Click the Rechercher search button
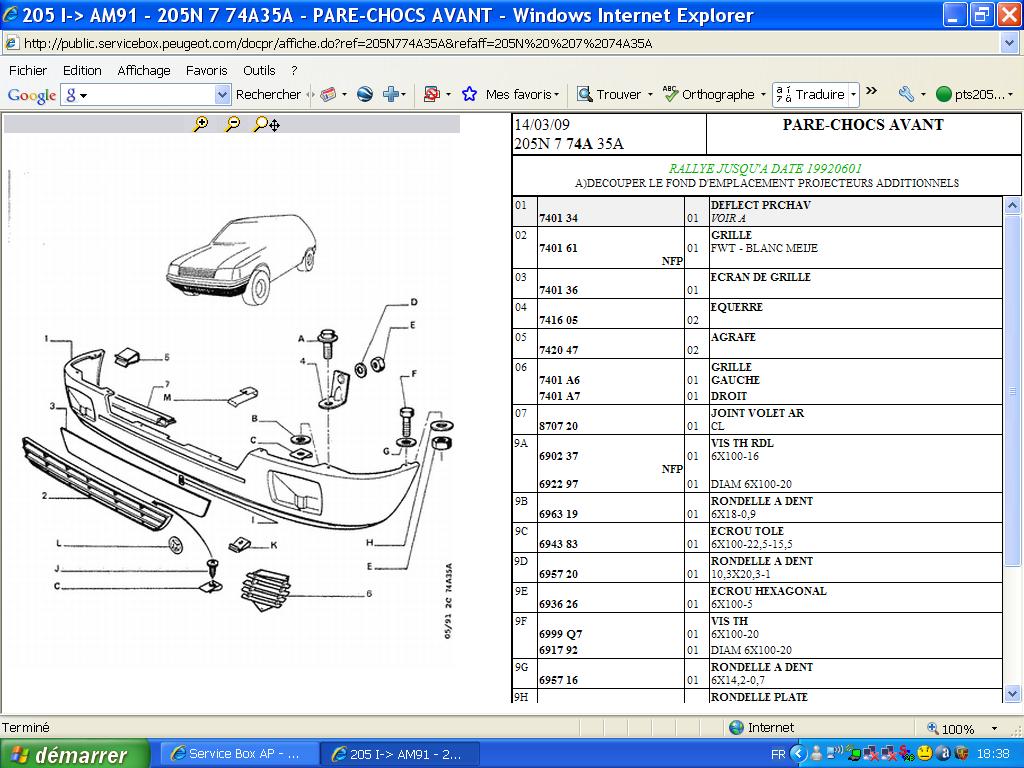 [268, 94]
